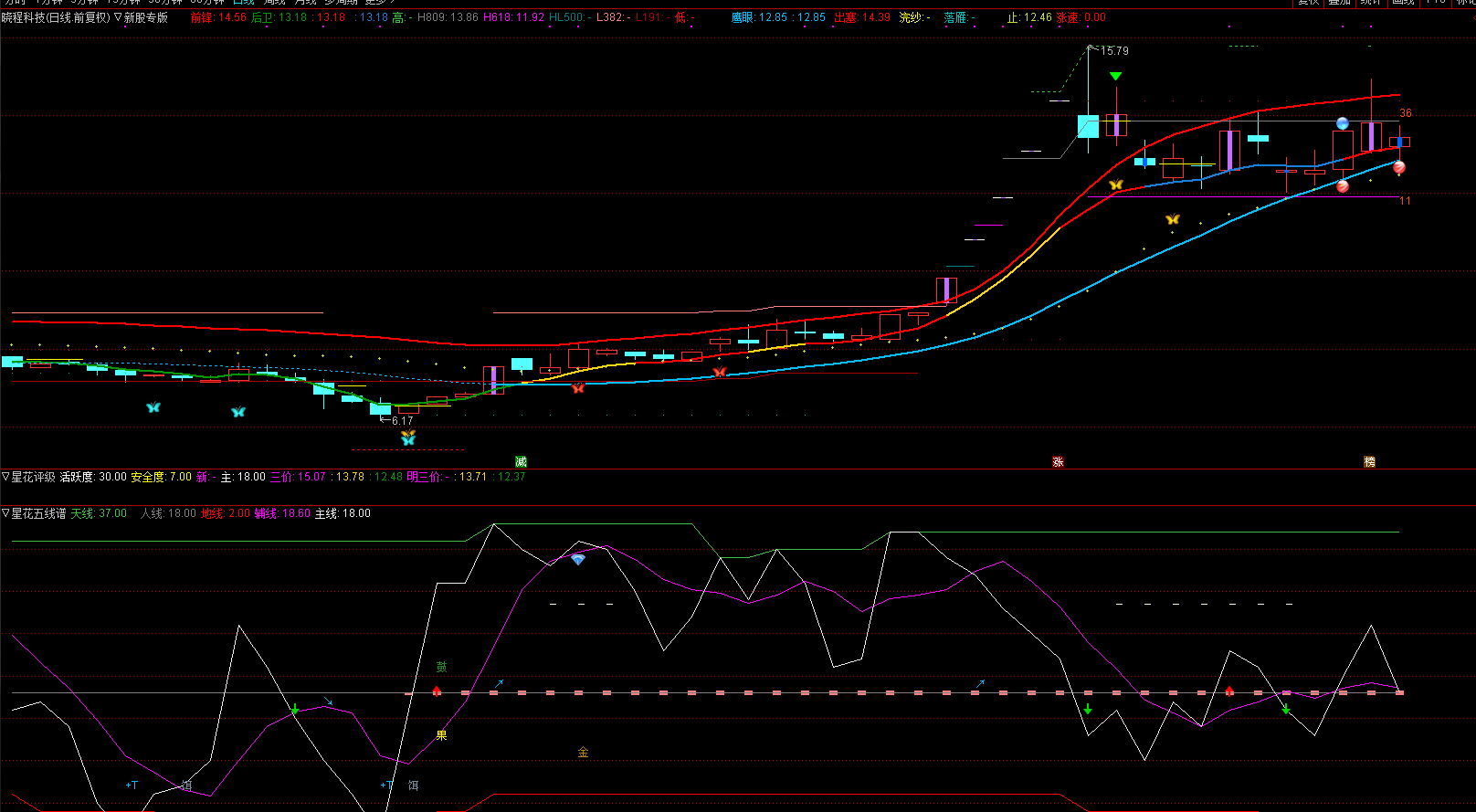Click the 鹰眼: 12.85 reading
This screenshot has width=1476, height=812.
[x=759, y=17]
